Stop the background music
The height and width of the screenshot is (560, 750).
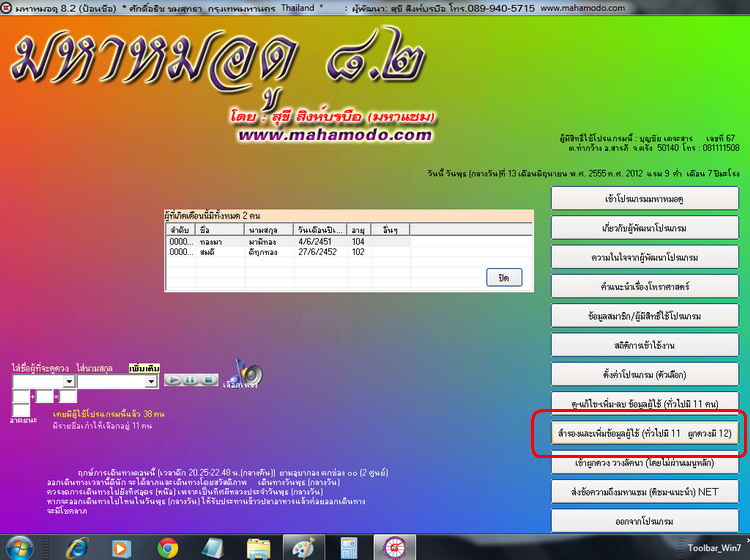pyautogui.click(x=209, y=380)
